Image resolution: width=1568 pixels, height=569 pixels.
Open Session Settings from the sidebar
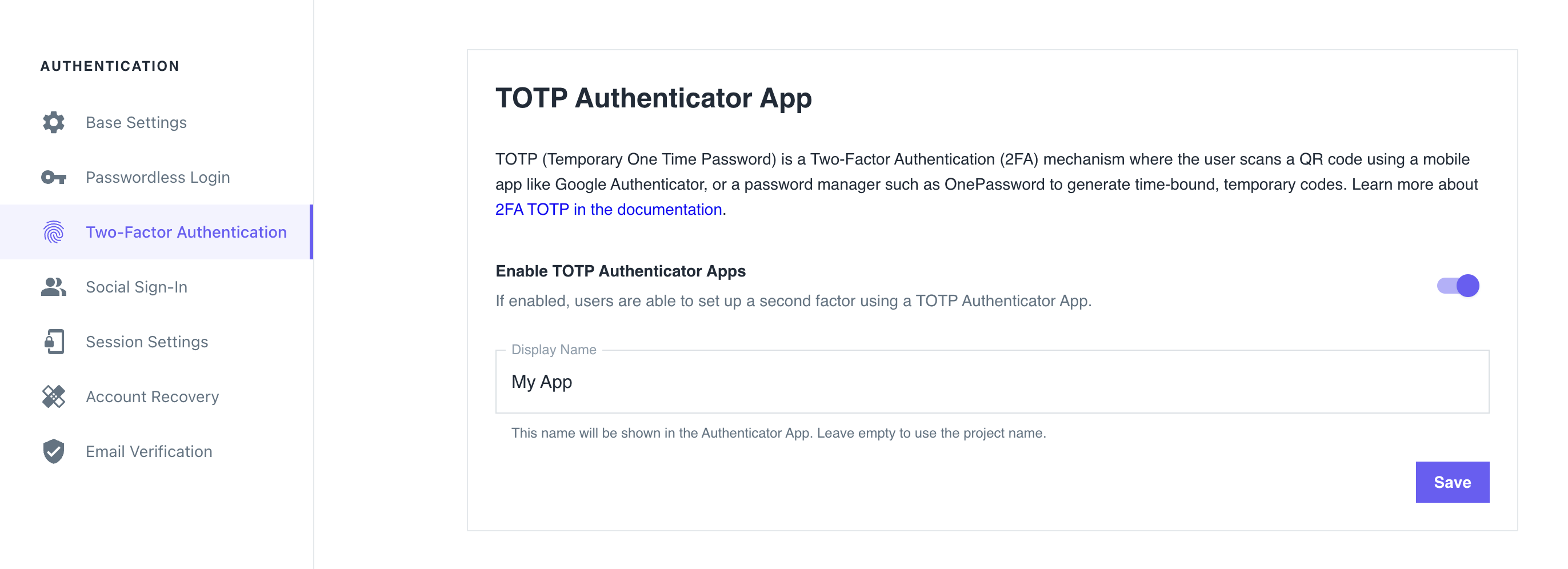pos(147,342)
